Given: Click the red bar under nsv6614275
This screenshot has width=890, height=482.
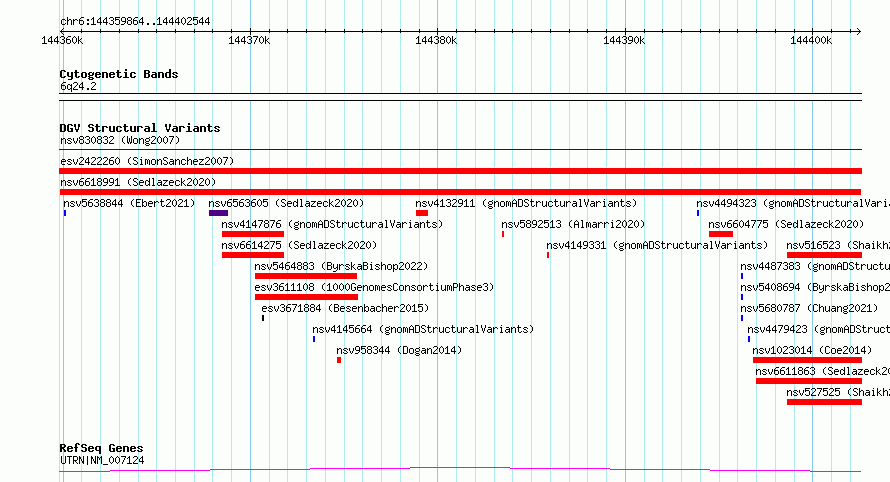Looking at the screenshot, I should tap(253, 255).
